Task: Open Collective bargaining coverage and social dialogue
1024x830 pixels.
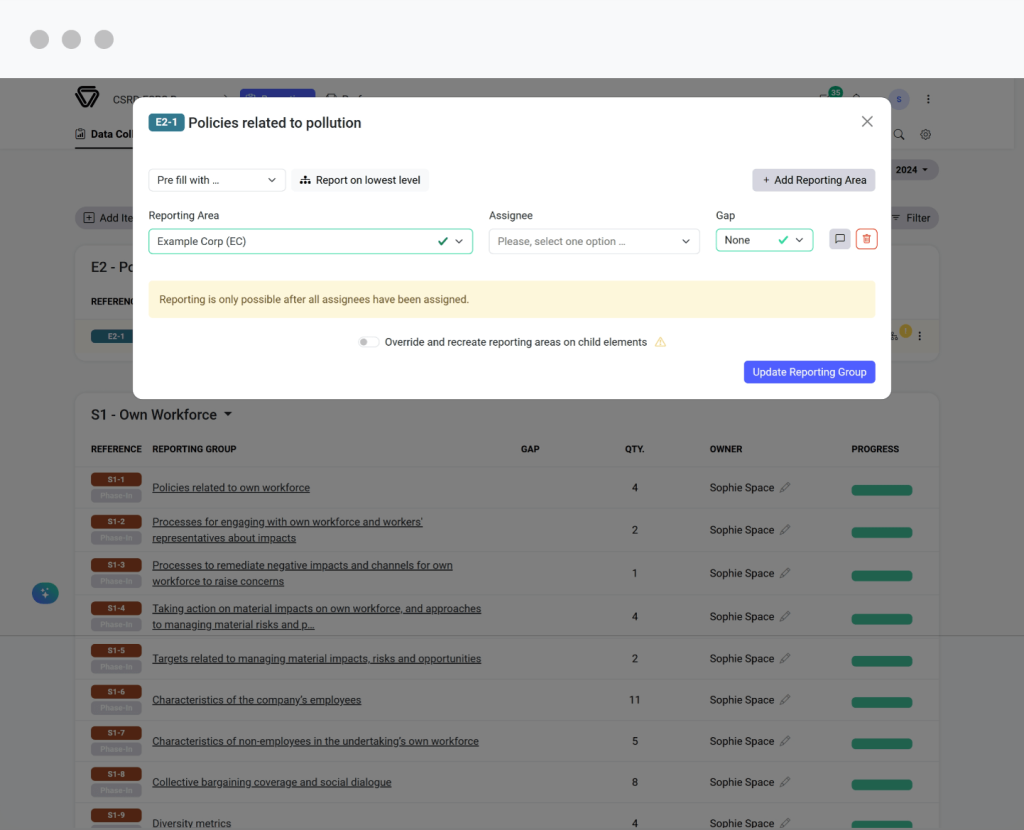Action: tap(271, 782)
